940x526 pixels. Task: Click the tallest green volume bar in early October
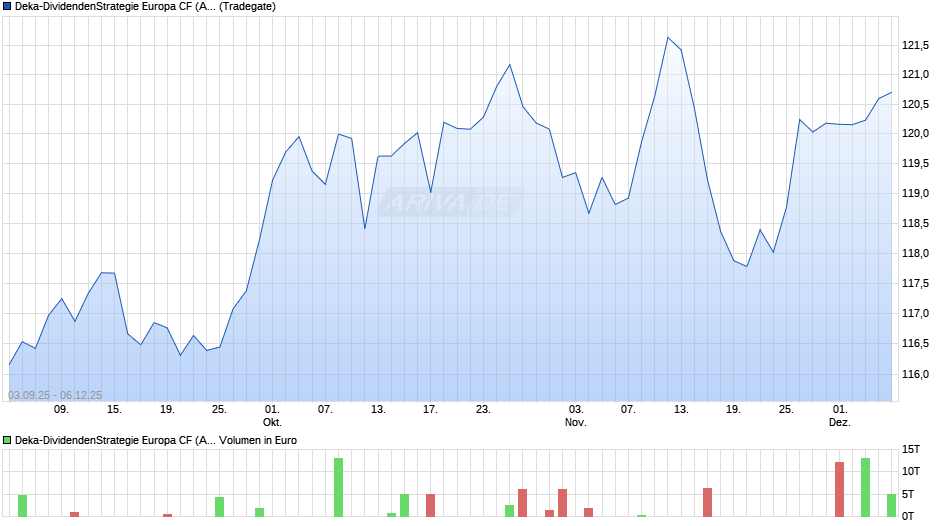pyautogui.click(x=338, y=488)
